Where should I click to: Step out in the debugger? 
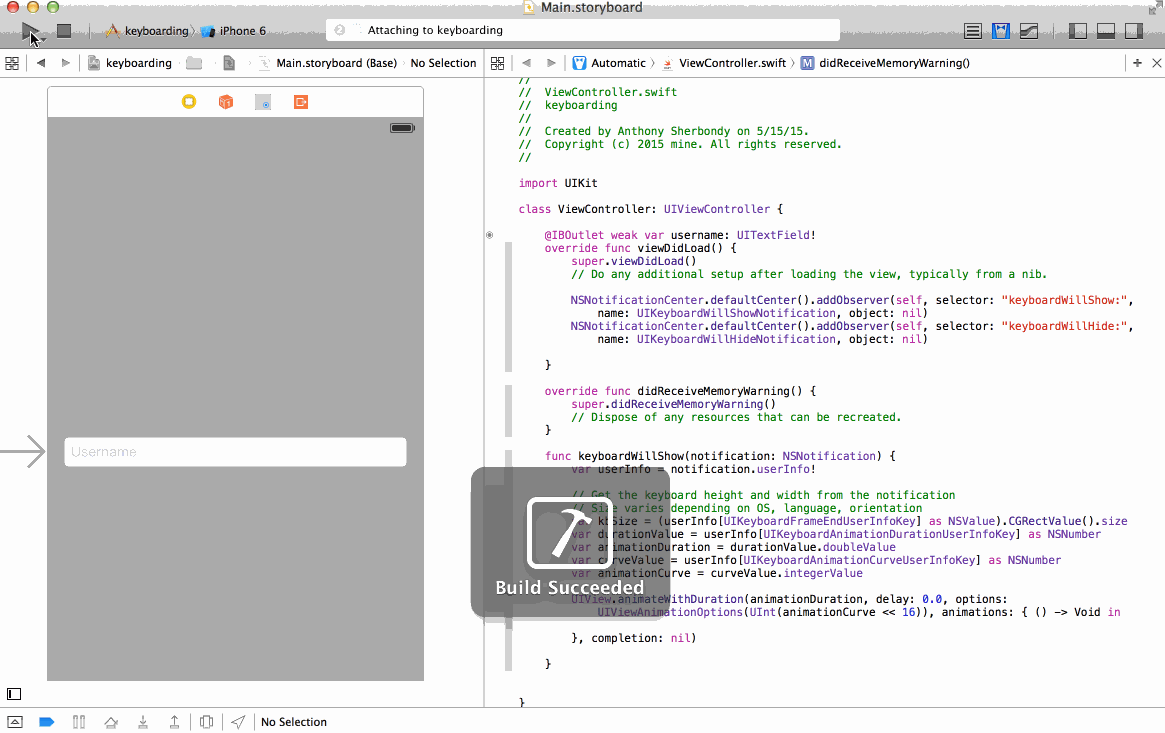coord(175,722)
